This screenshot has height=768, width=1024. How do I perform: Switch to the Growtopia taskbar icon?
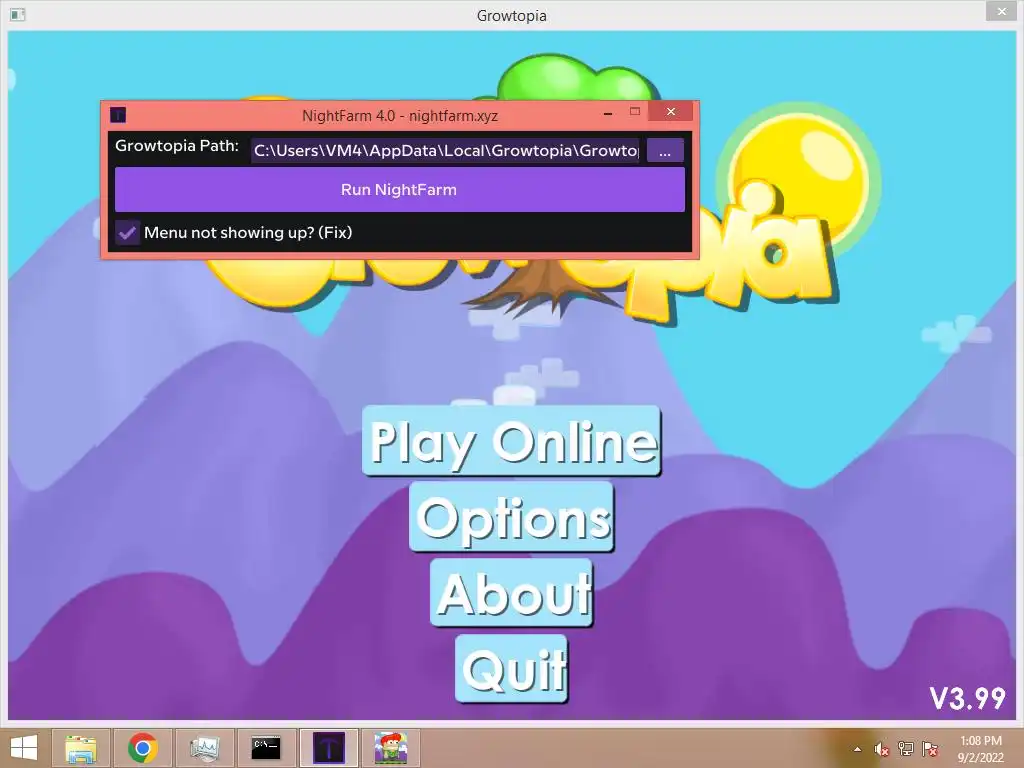point(391,748)
